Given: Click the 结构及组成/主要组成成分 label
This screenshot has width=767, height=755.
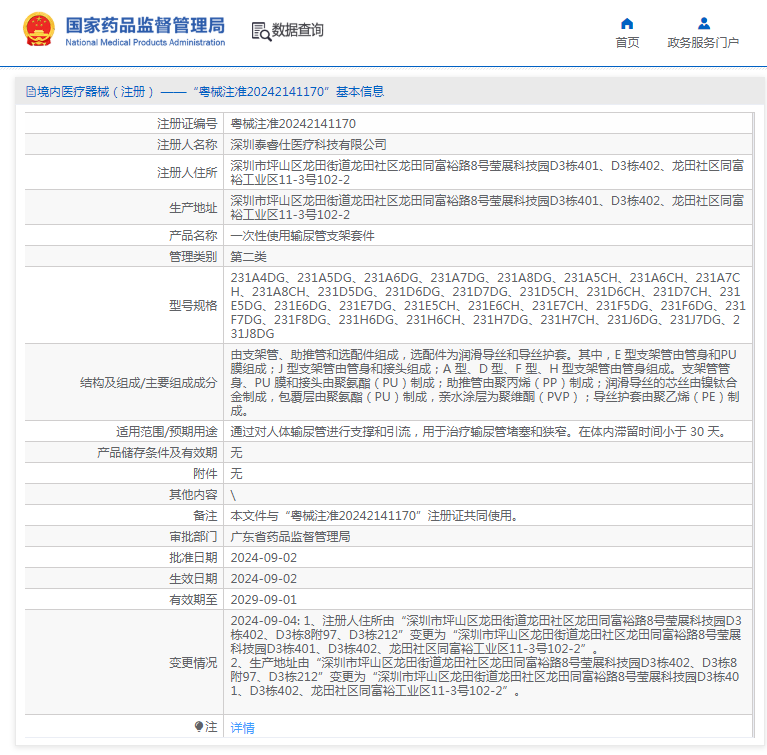Looking at the screenshot, I should [x=148, y=383].
